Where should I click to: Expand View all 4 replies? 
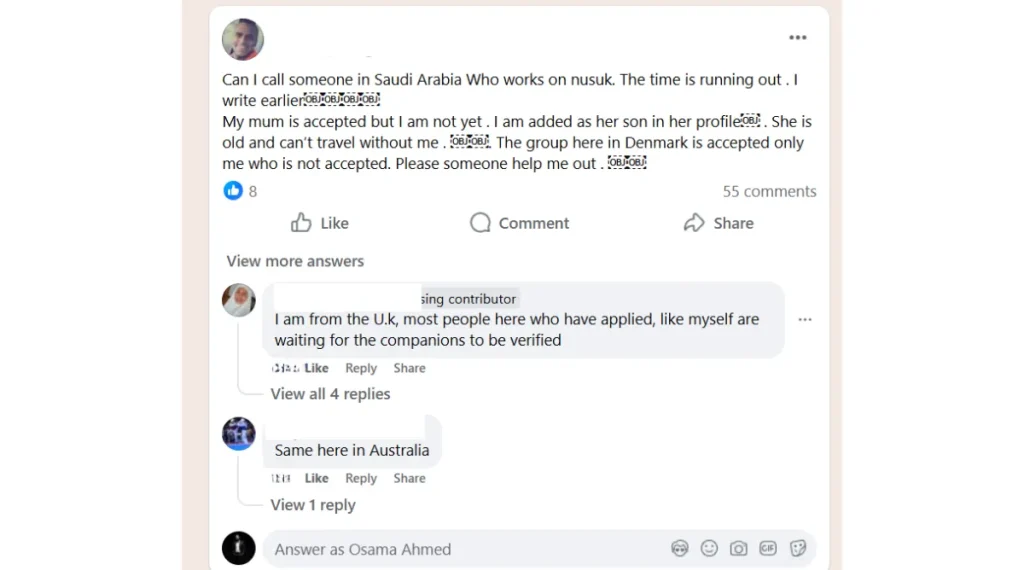click(330, 394)
